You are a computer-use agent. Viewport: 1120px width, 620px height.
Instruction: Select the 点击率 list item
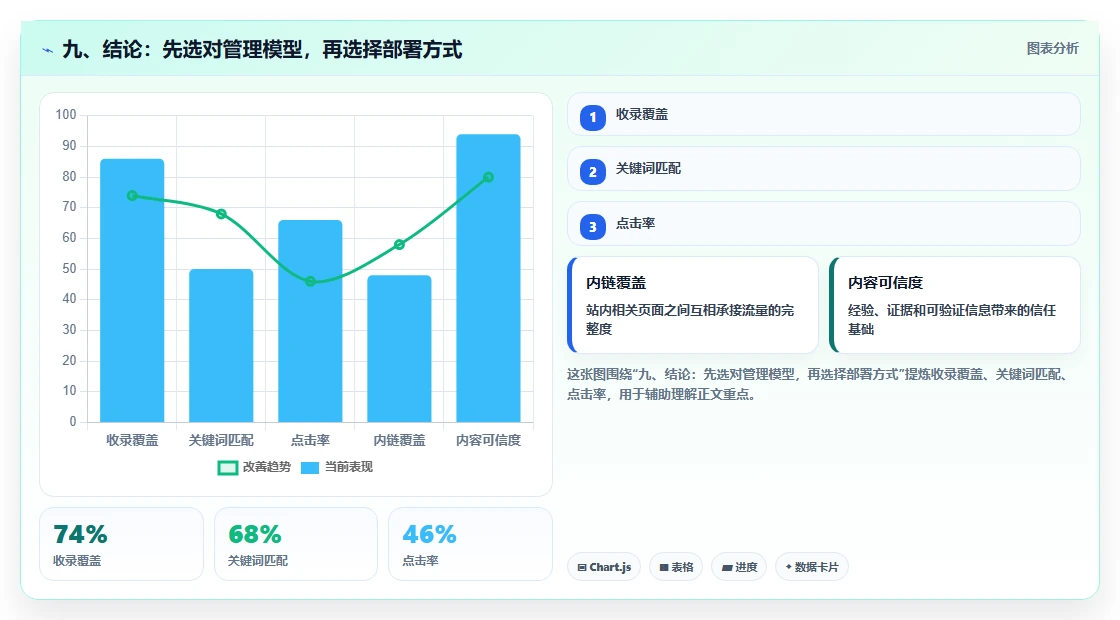click(824, 224)
